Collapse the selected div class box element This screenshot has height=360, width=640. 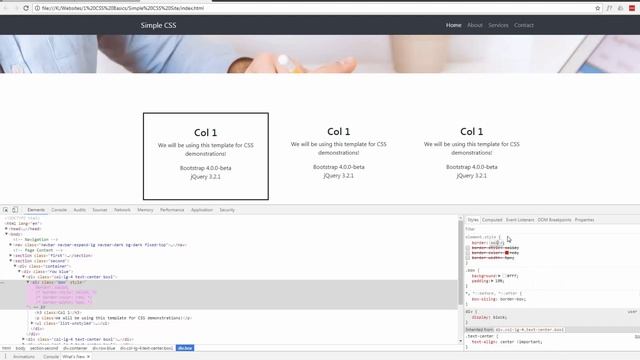coord(28,282)
